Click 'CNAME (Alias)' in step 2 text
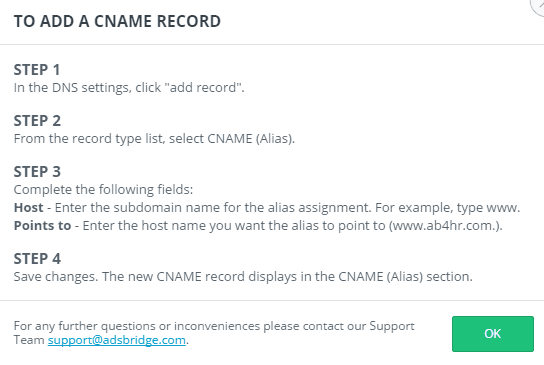Screen dimensions: 544x365 [x=250, y=139]
